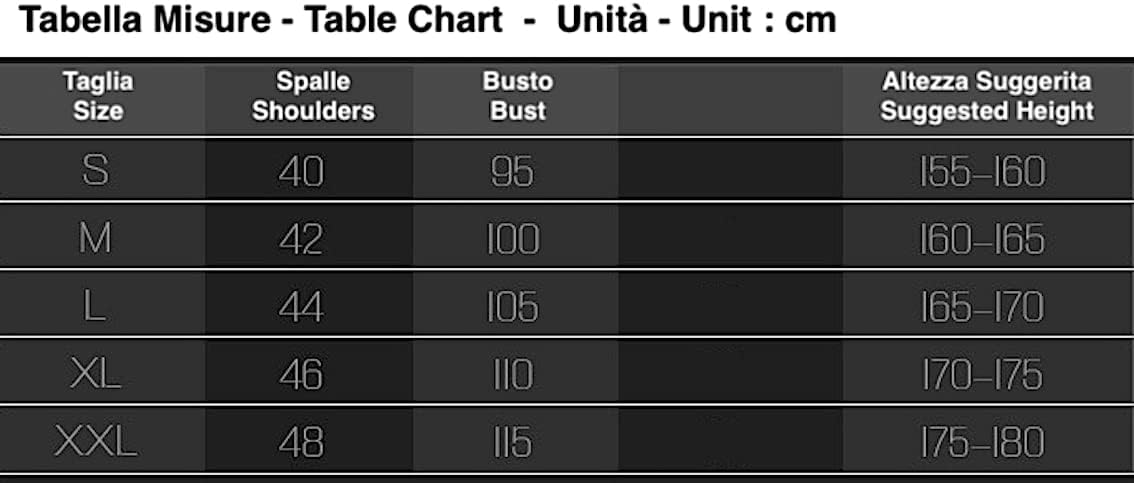The image size is (1134, 483).
Task: Click shoulders value 48
Action: pyautogui.click(x=300, y=441)
